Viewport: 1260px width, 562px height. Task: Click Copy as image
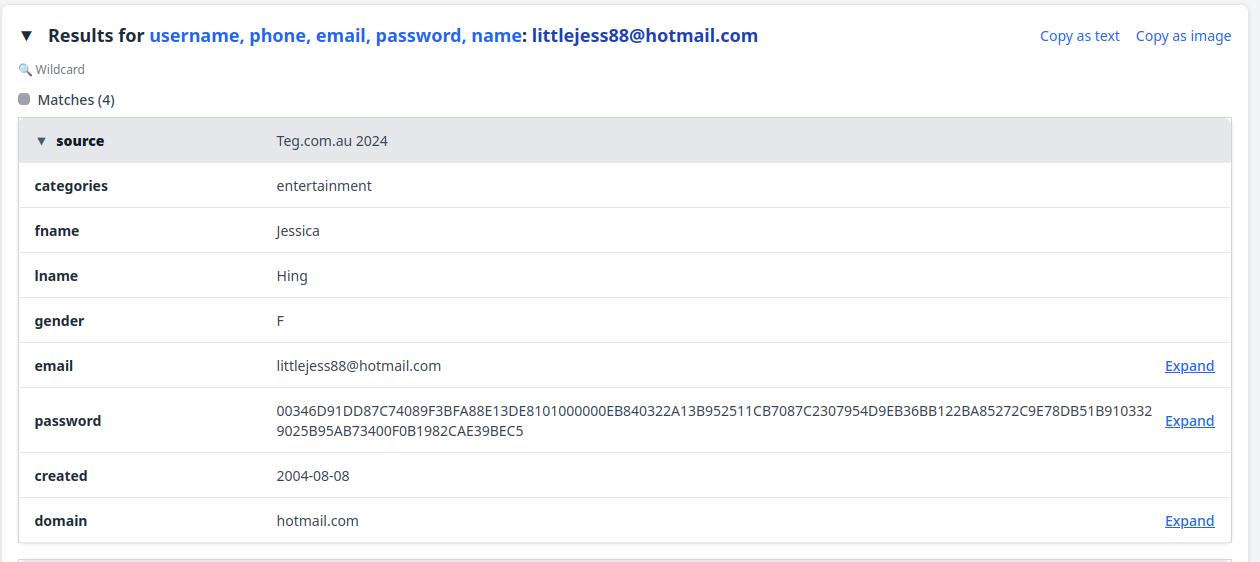click(x=1183, y=36)
